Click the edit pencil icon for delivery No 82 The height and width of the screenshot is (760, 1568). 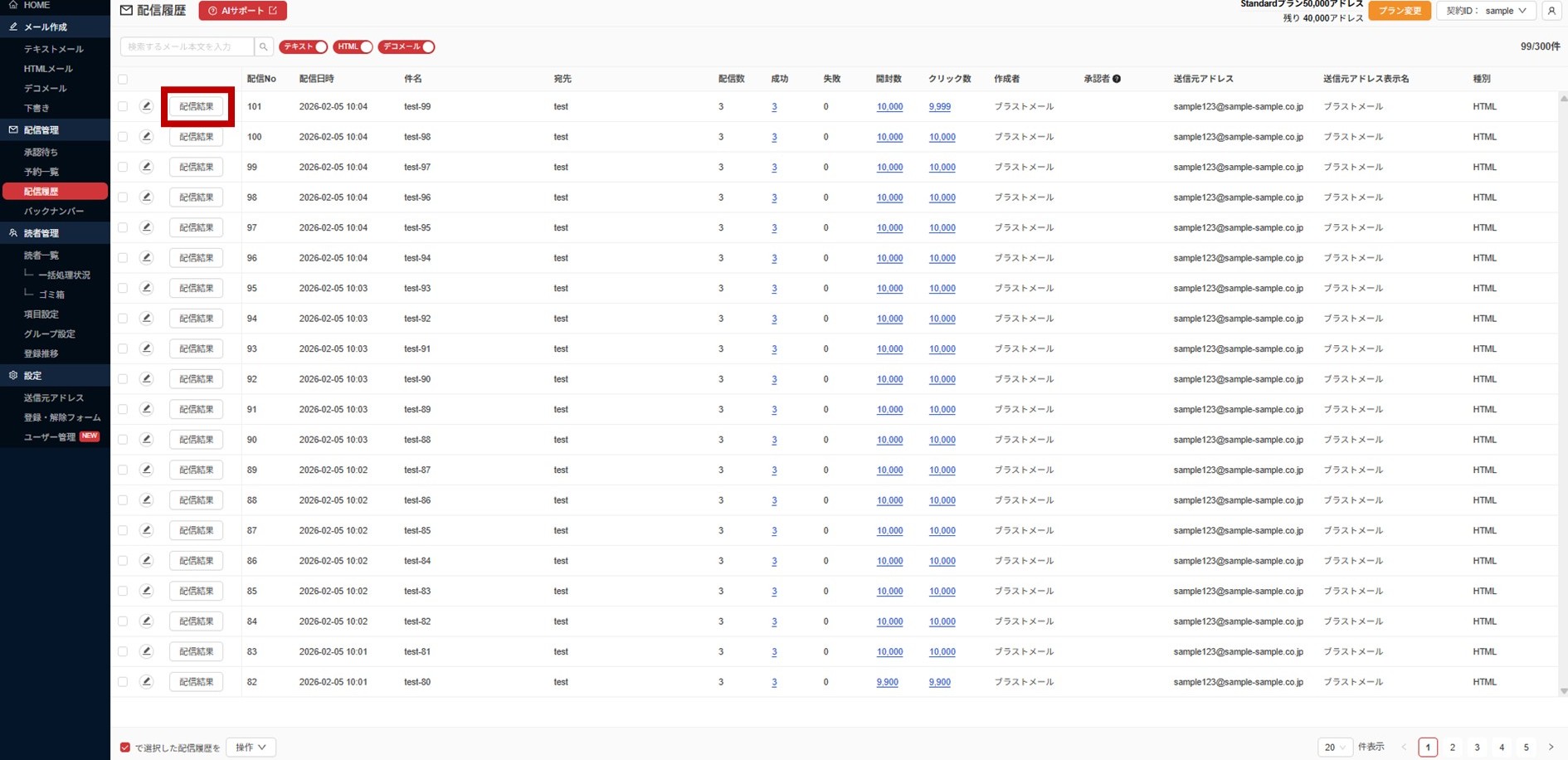tap(146, 681)
